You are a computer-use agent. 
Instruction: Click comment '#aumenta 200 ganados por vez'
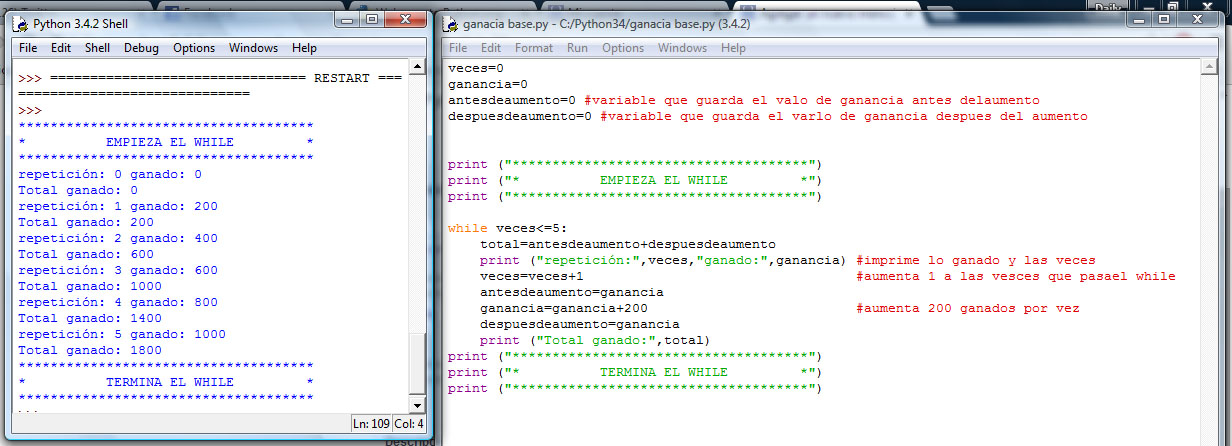(968, 308)
